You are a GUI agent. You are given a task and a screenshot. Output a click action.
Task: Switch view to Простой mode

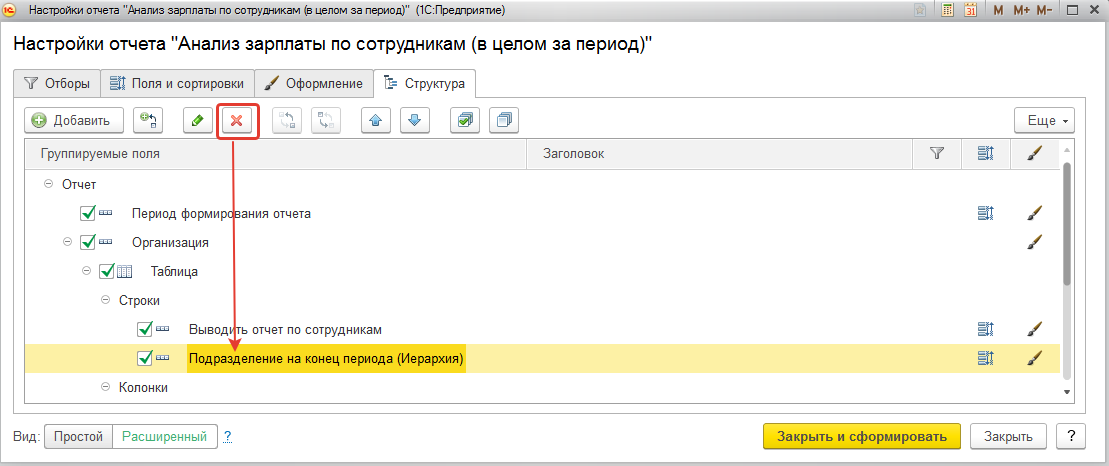(79, 437)
